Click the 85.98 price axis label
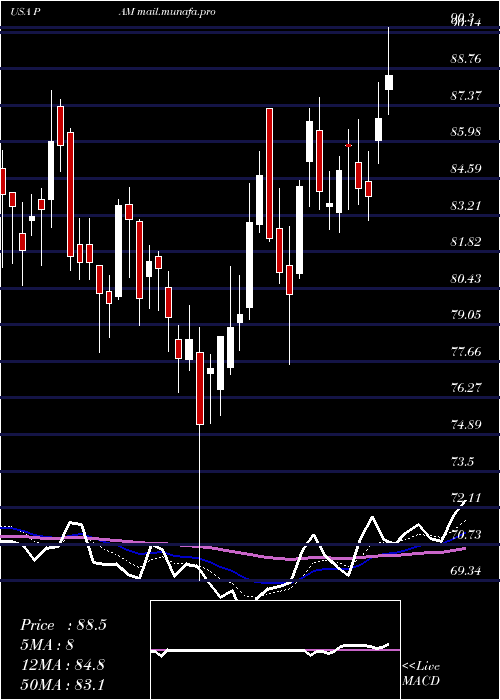The image size is (500, 700). (466, 132)
